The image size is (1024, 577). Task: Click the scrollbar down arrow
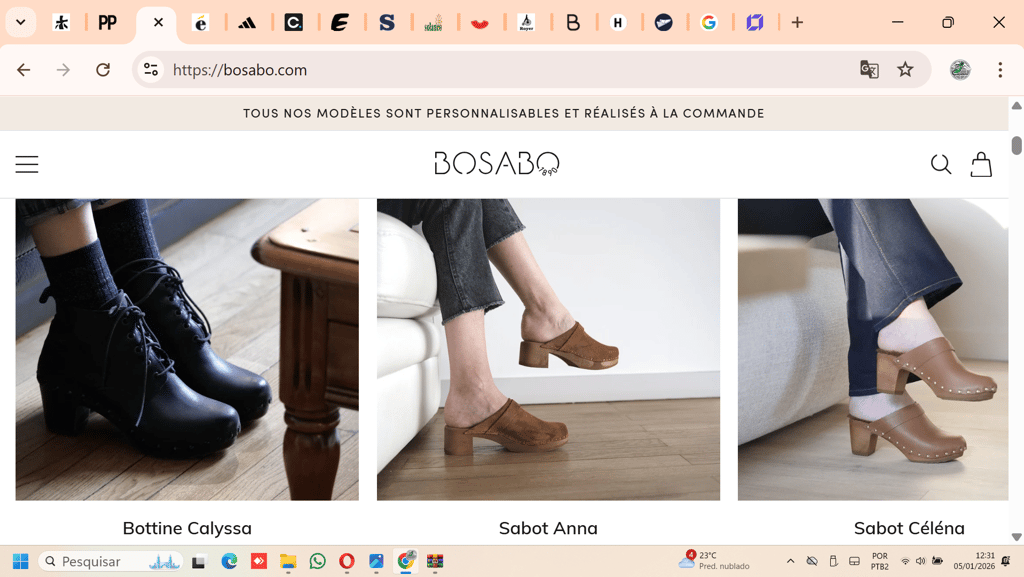1016,537
